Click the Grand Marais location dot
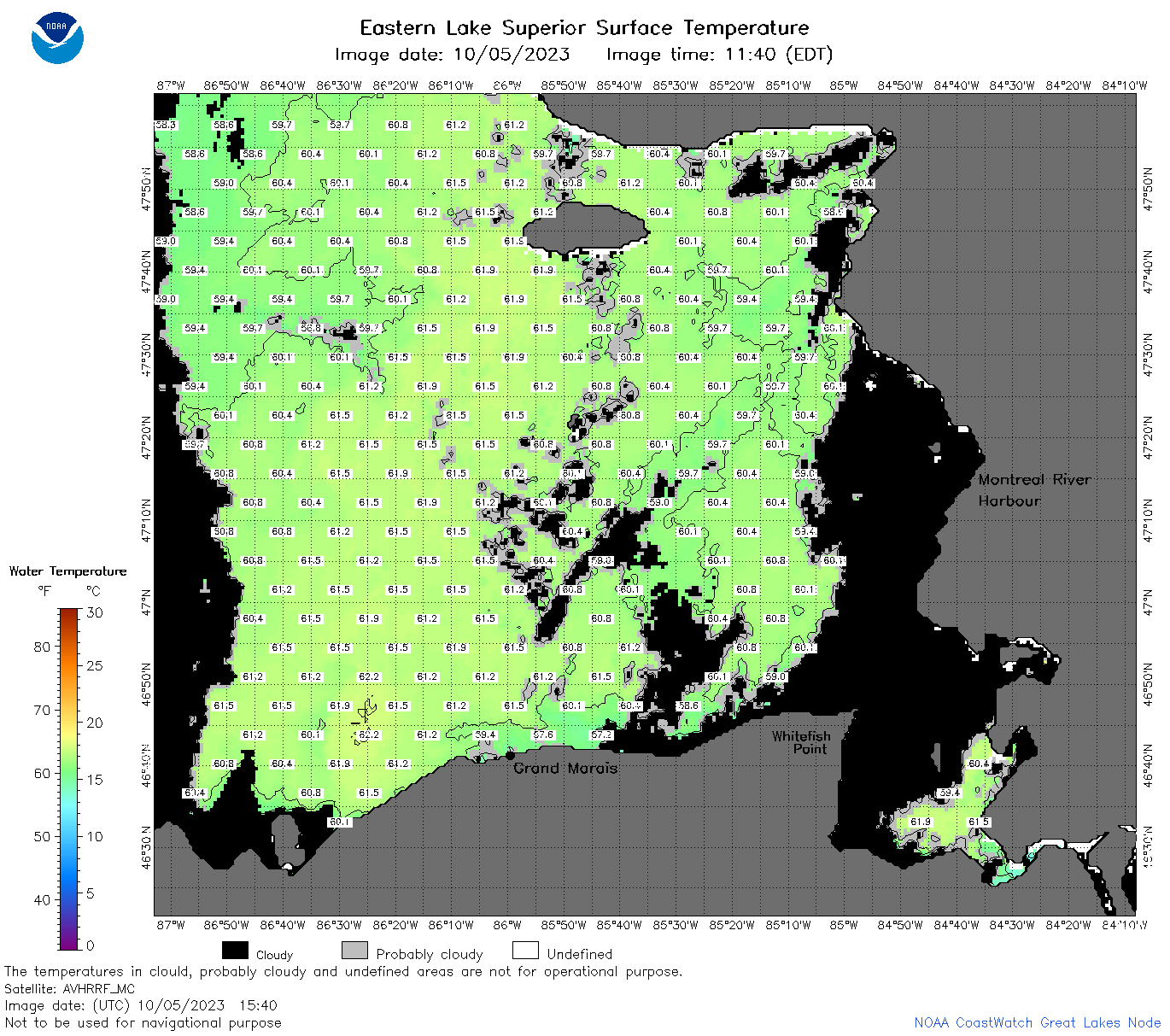This screenshot has width=1170, height=1036. point(510,755)
